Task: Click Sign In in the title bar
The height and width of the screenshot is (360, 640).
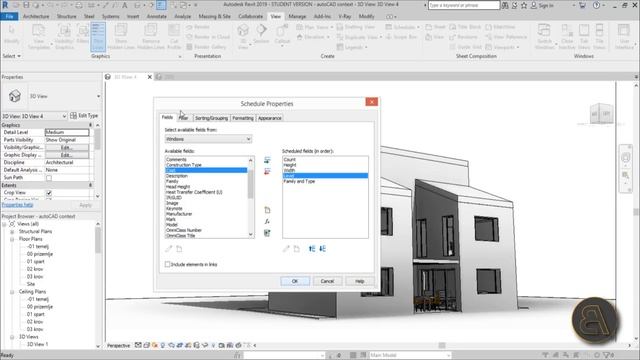Action: (542, 5)
